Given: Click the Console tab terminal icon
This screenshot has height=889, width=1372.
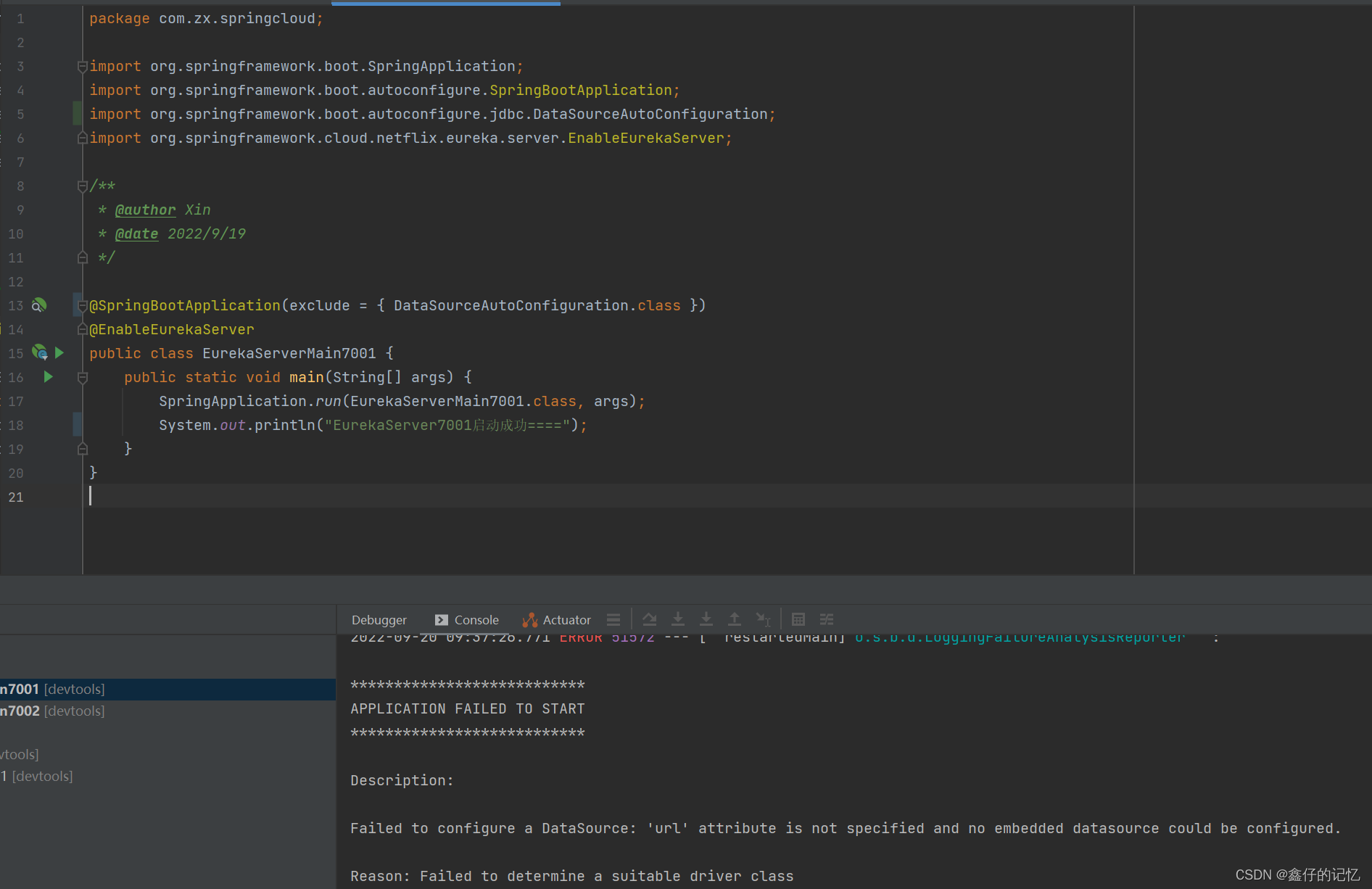Looking at the screenshot, I should coord(442,620).
